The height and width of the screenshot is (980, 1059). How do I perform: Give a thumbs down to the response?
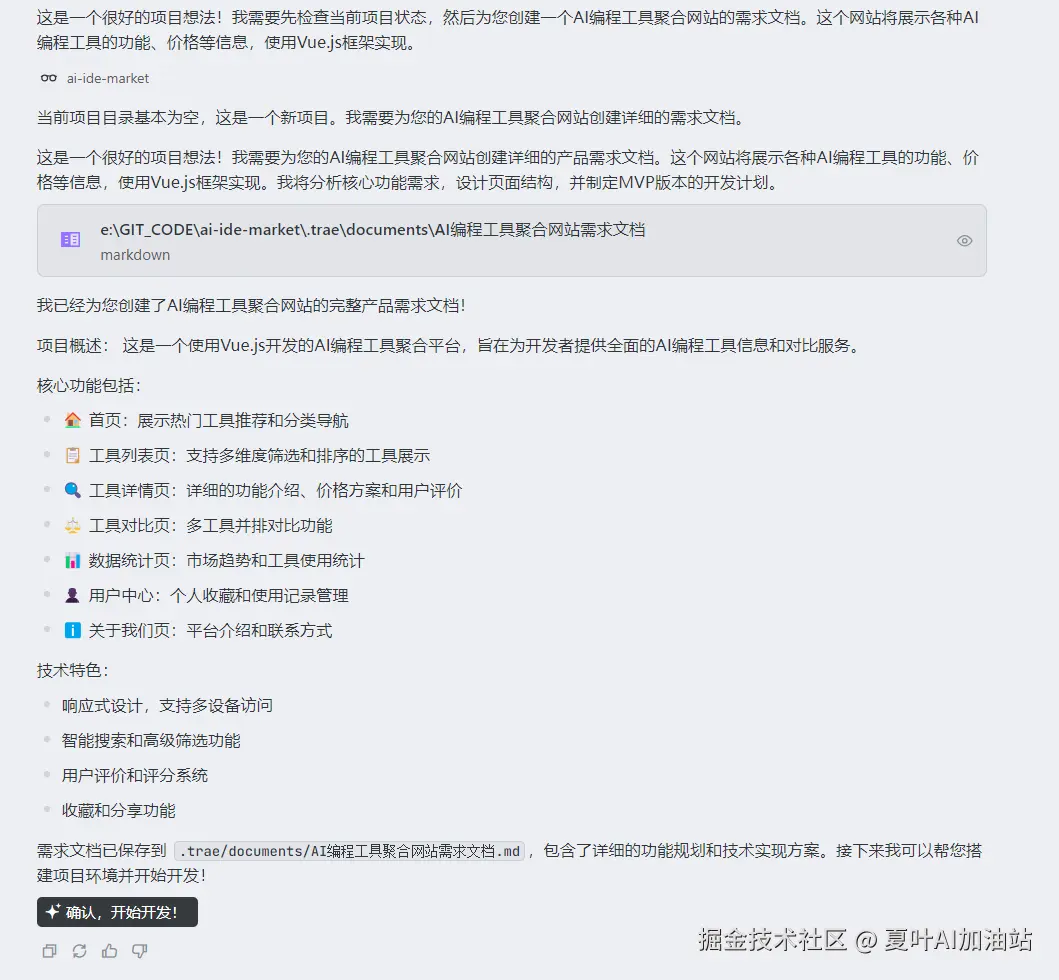139,951
